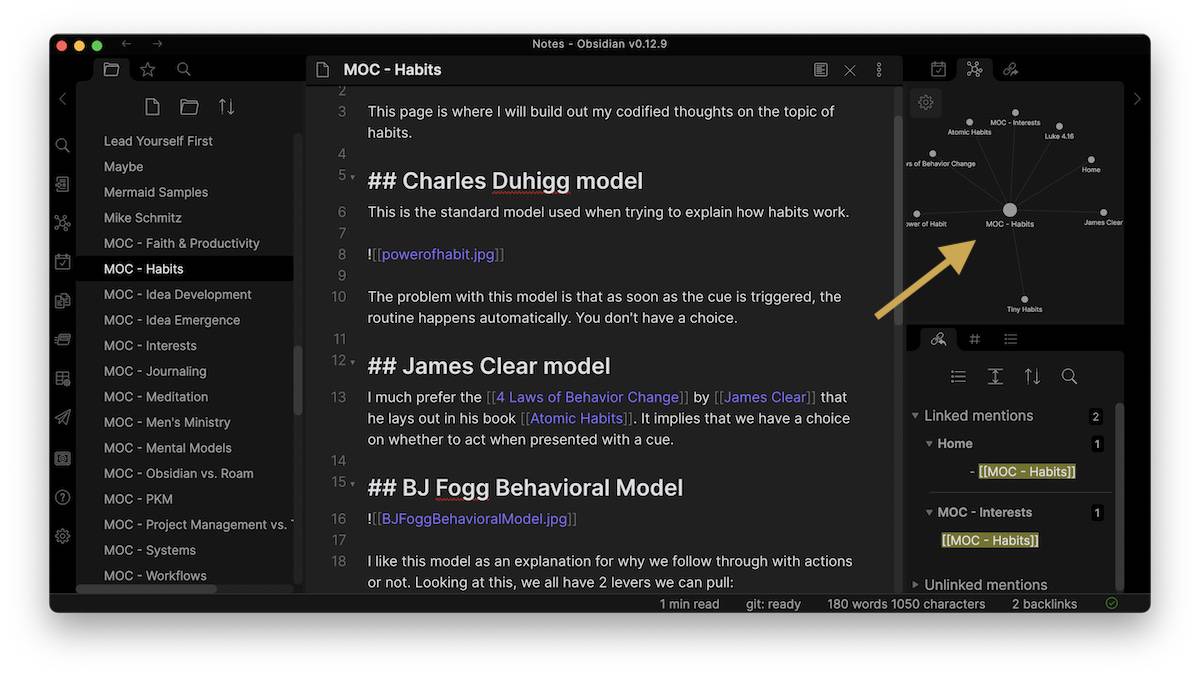
Task: Open the Atomic Habits link
Action: (579, 418)
